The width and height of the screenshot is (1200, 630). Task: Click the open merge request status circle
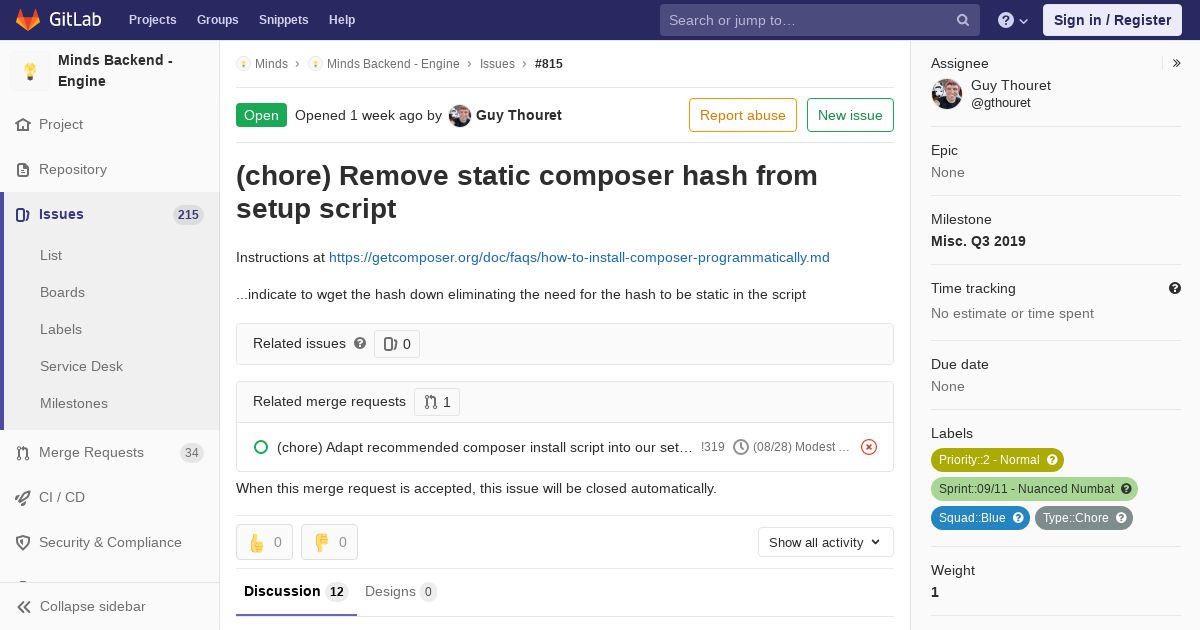(x=261, y=447)
